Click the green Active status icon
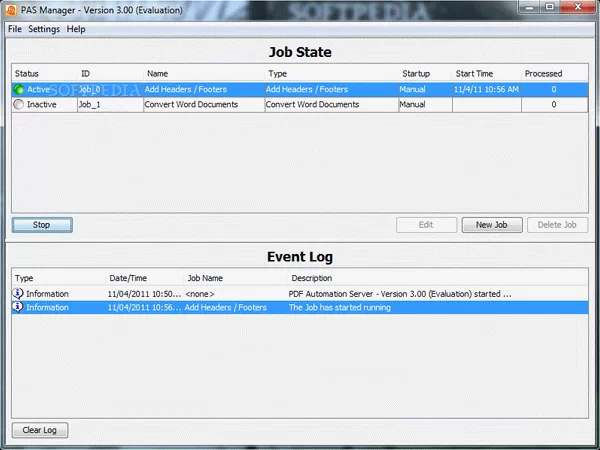This screenshot has height=450, width=600. [x=18, y=90]
